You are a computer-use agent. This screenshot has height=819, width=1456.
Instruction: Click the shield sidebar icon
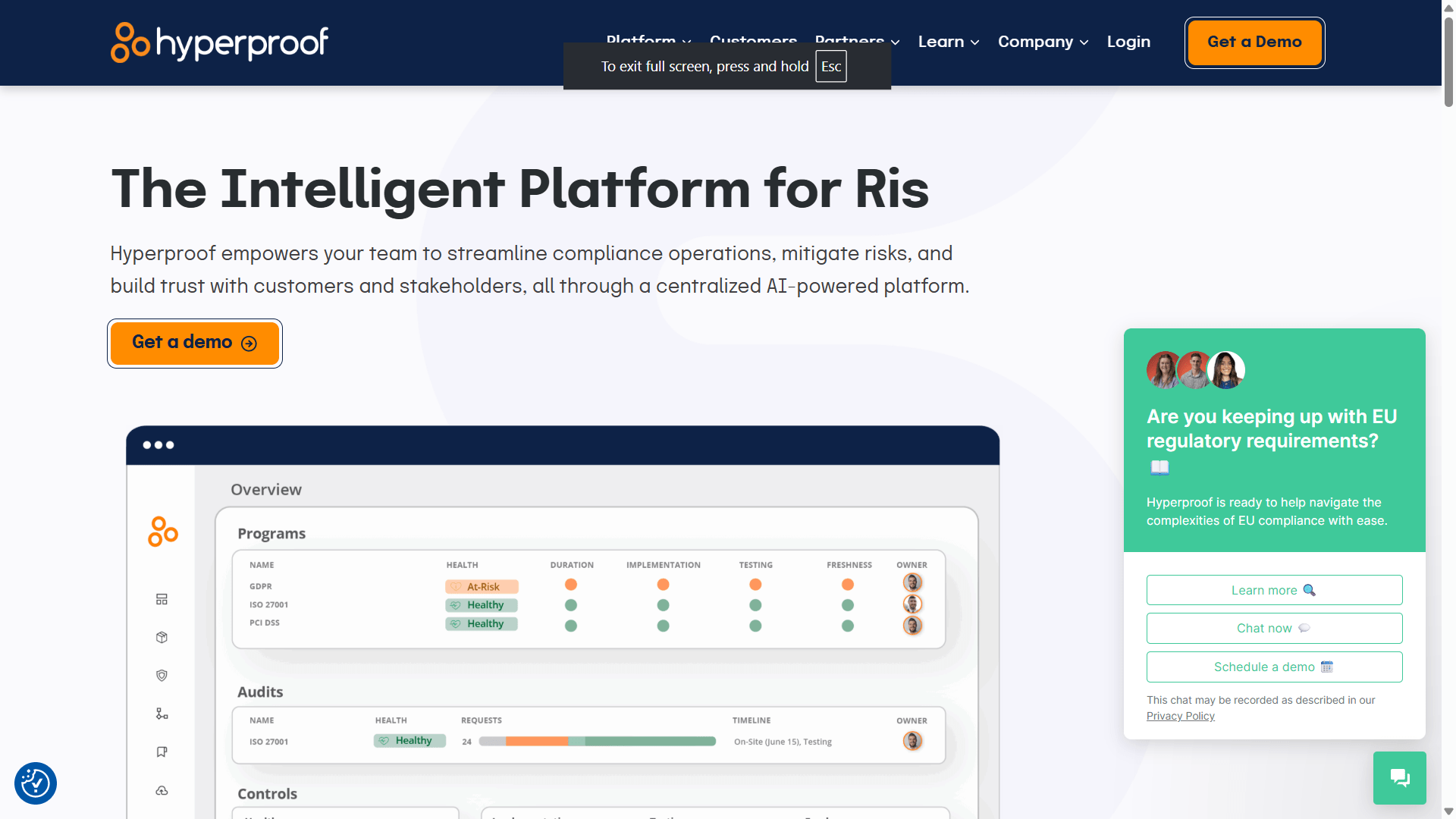[x=162, y=676]
